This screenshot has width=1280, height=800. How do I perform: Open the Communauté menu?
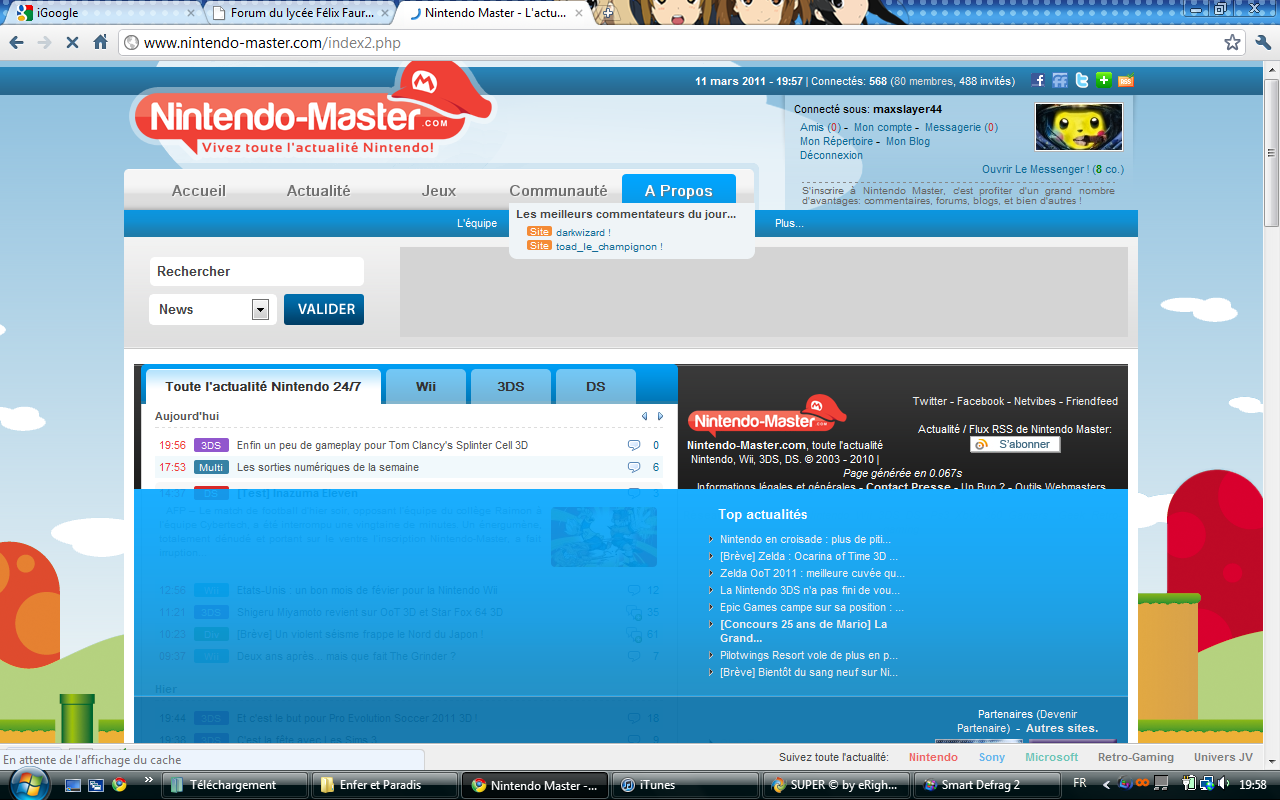tap(558, 190)
